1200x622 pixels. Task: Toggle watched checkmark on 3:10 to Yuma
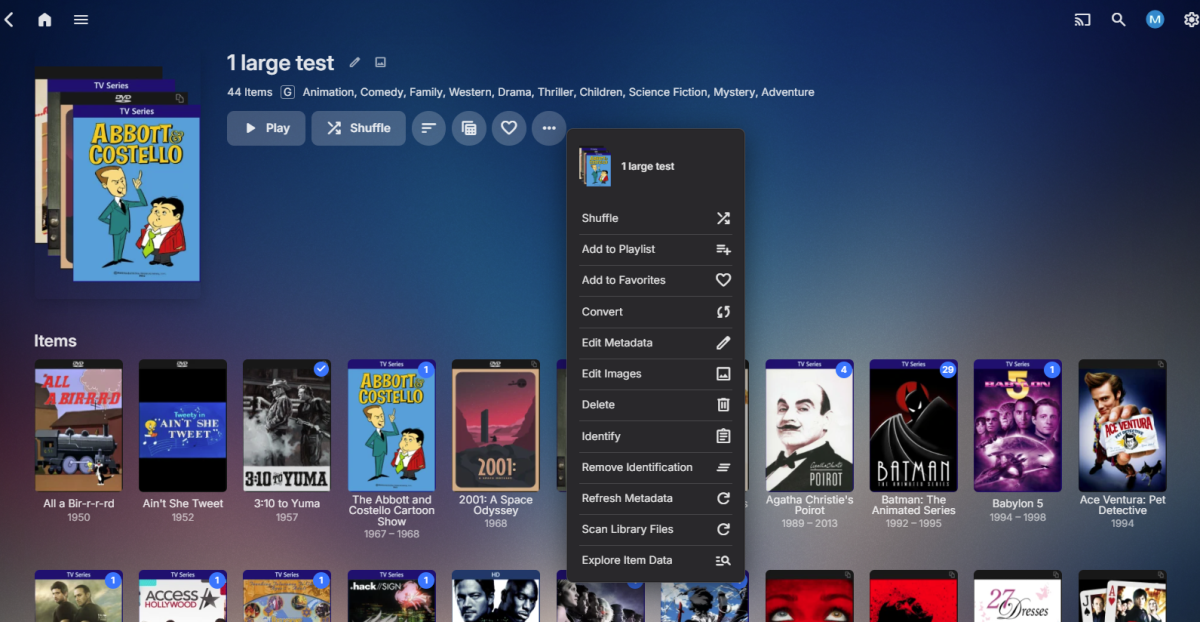(321, 369)
